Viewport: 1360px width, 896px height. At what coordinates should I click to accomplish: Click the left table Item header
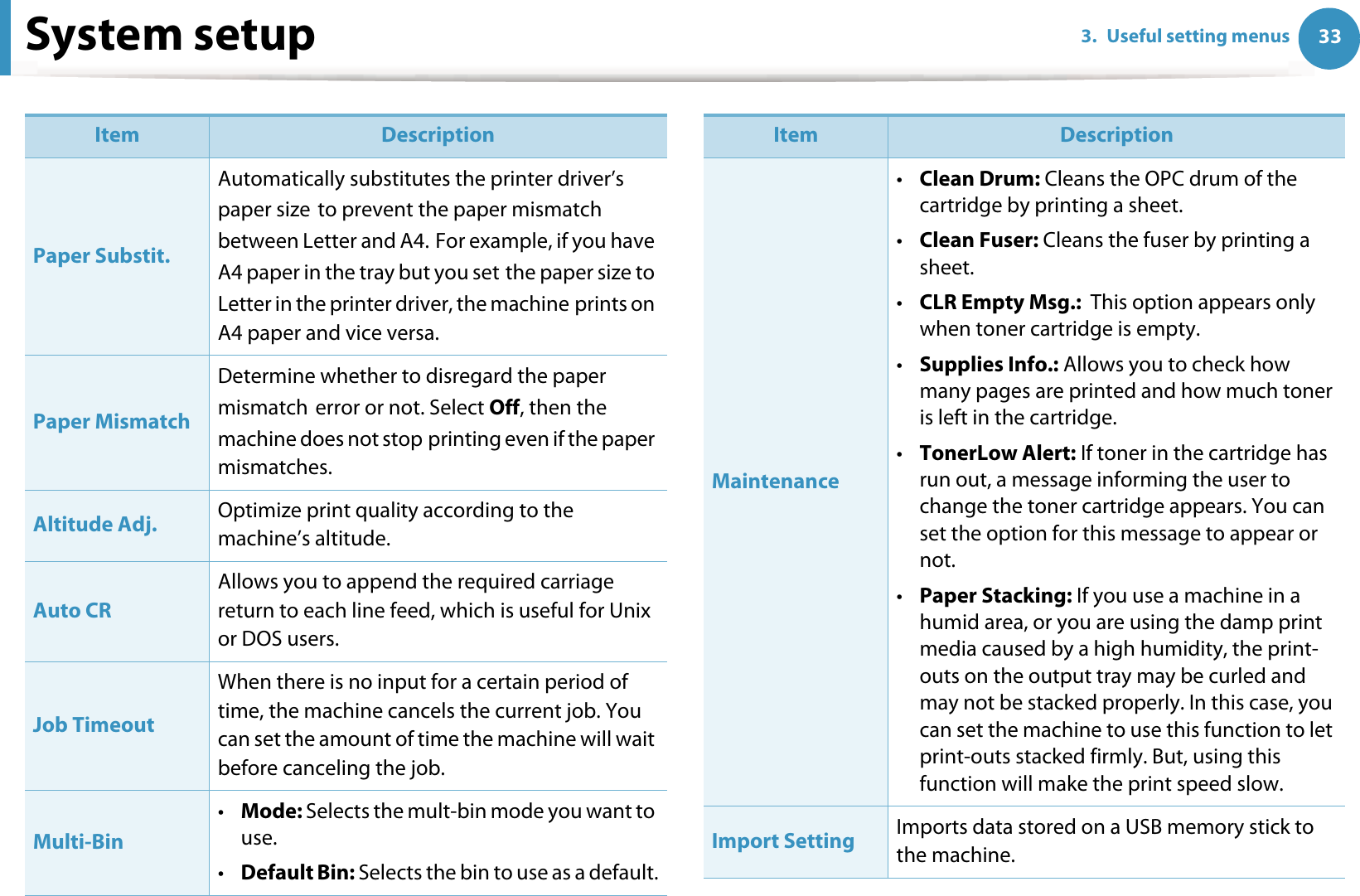pos(117,135)
